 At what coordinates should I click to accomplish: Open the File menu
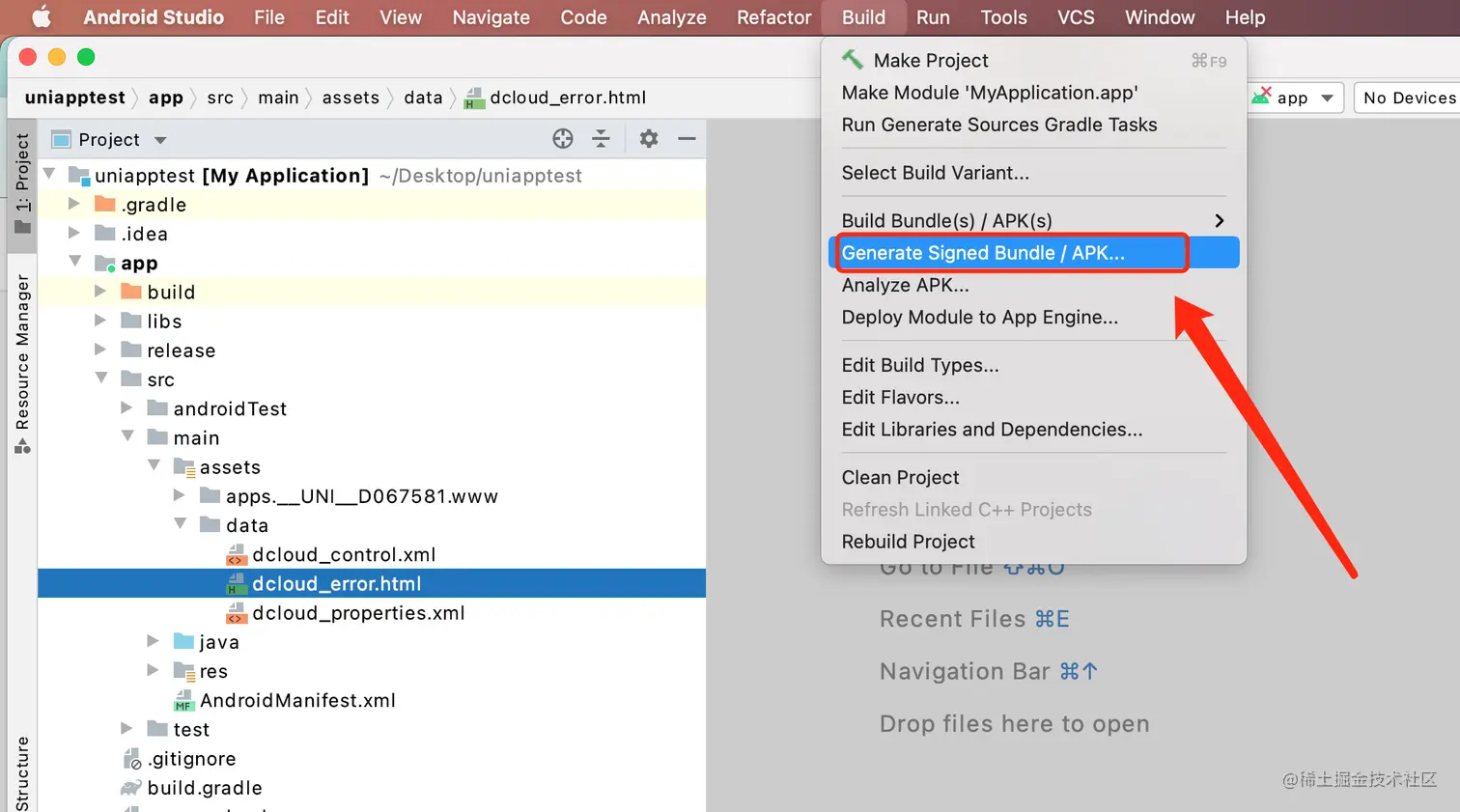(269, 17)
